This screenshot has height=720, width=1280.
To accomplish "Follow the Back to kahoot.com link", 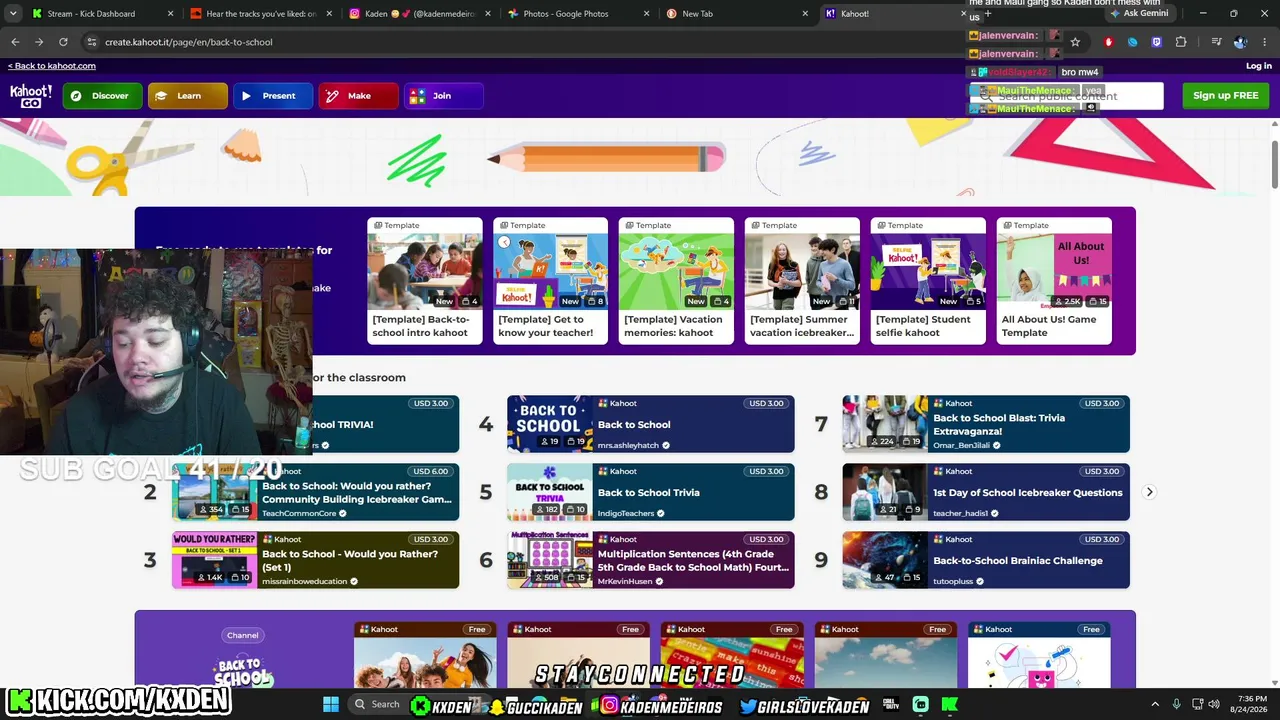I will pyautogui.click(x=52, y=66).
